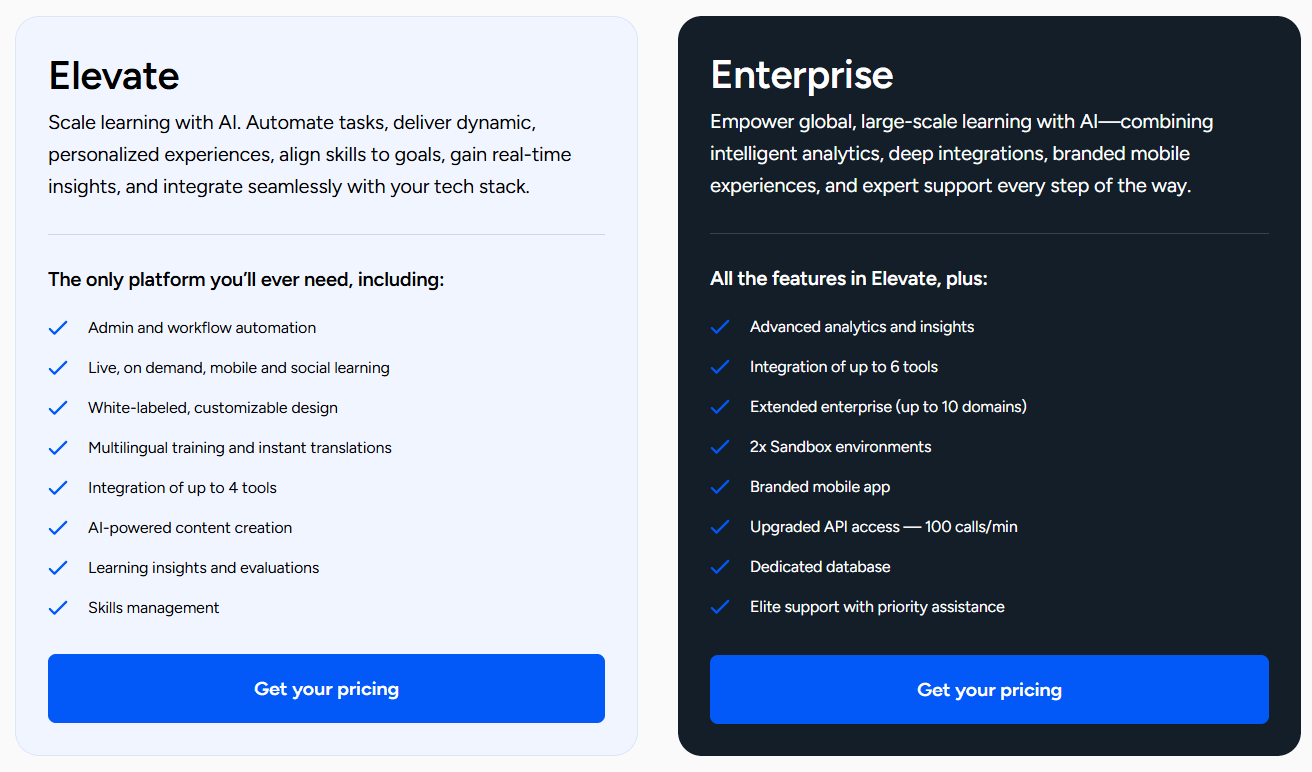Click checkmark beside Advanced analytics and insights
This screenshot has height=772, width=1312.
point(720,327)
